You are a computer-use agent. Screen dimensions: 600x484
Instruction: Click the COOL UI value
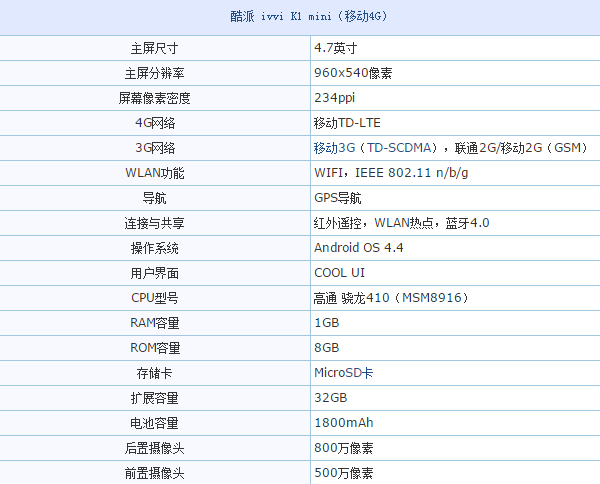pos(339,273)
